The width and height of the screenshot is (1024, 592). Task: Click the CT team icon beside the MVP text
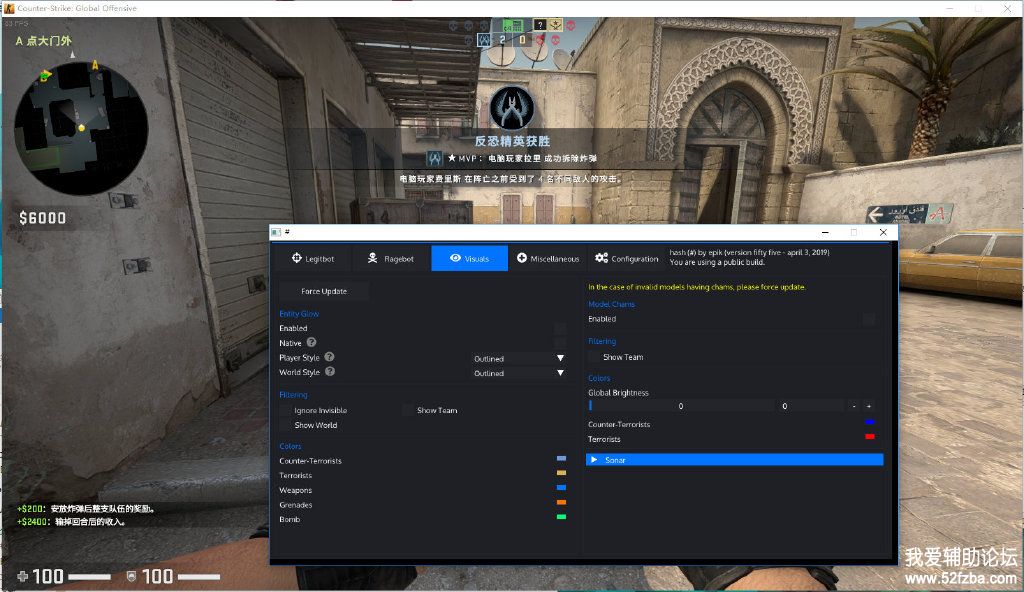tap(434, 158)
